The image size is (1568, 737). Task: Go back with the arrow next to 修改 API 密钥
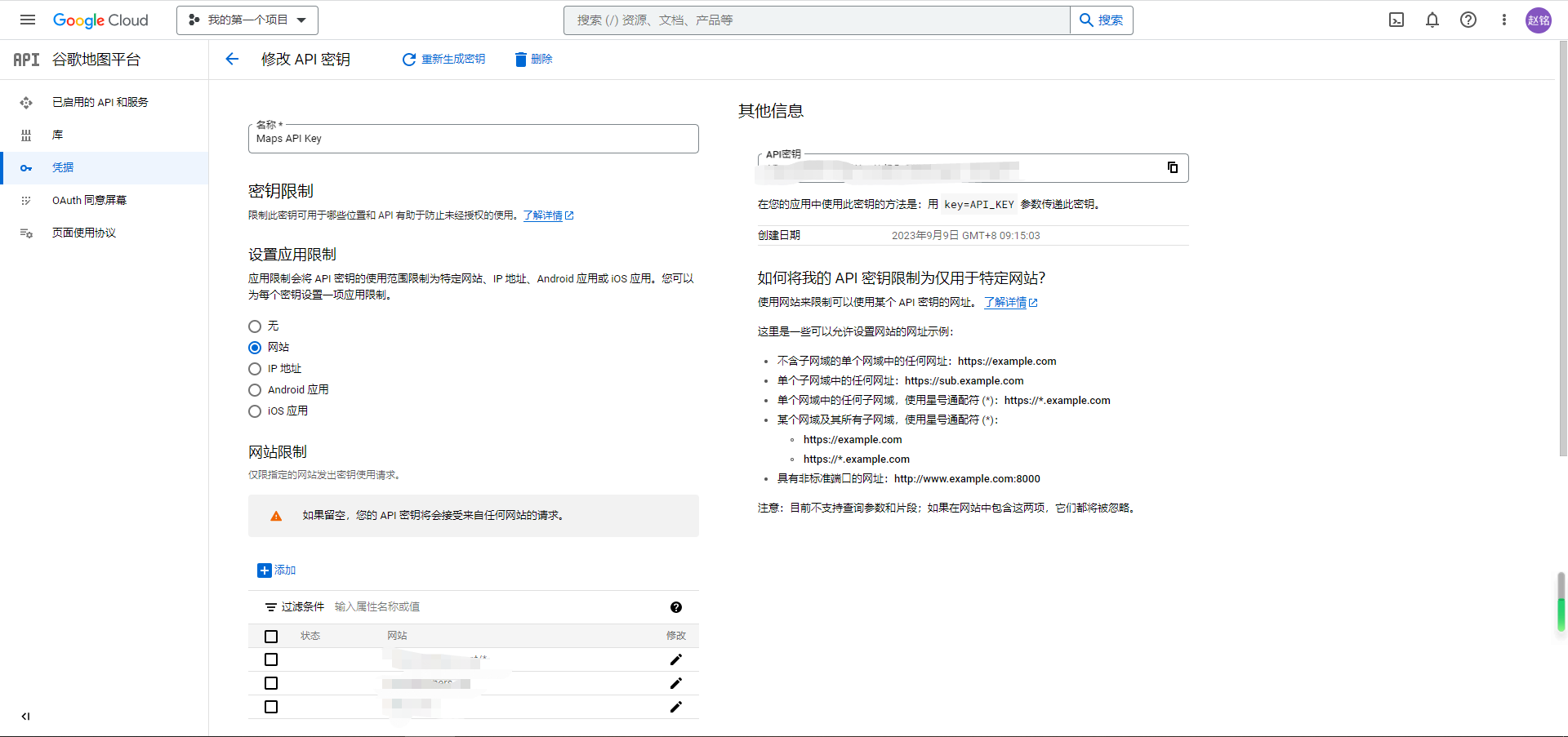[x=232, y=59]
